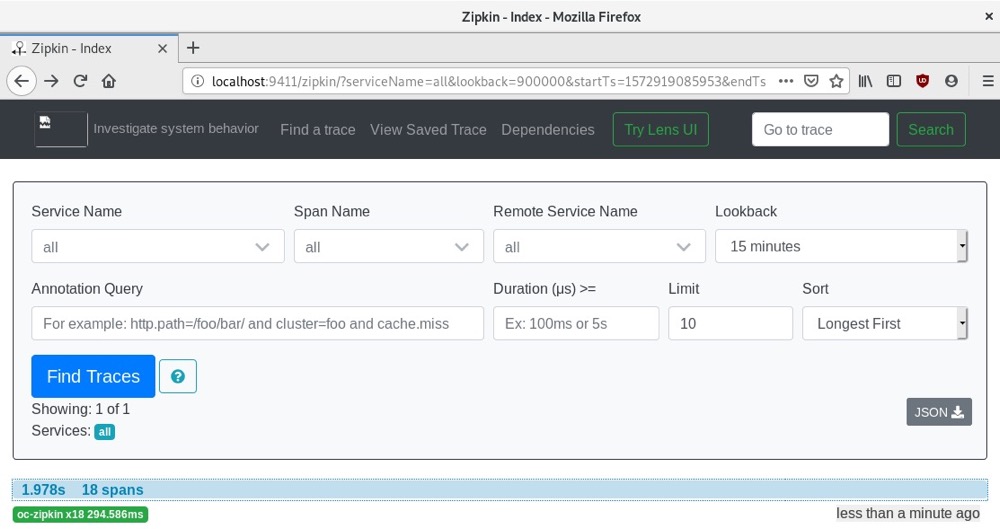Click the browser address bar URL

click(489, 81)
